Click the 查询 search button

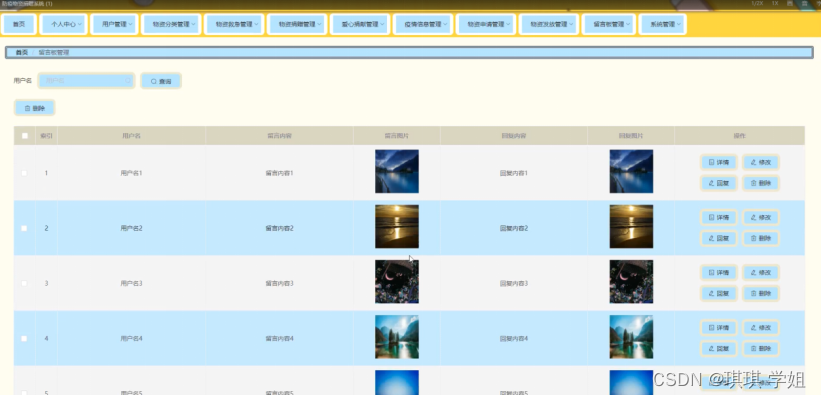tap(161, 81)
